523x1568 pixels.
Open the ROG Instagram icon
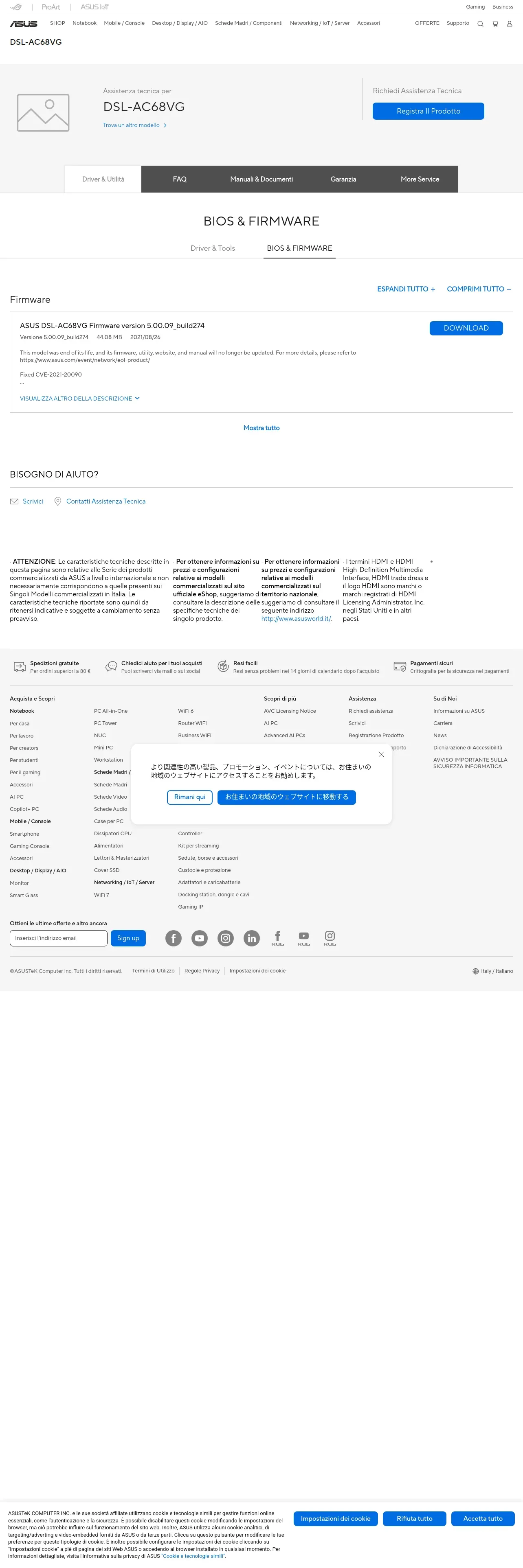[330, 938]
